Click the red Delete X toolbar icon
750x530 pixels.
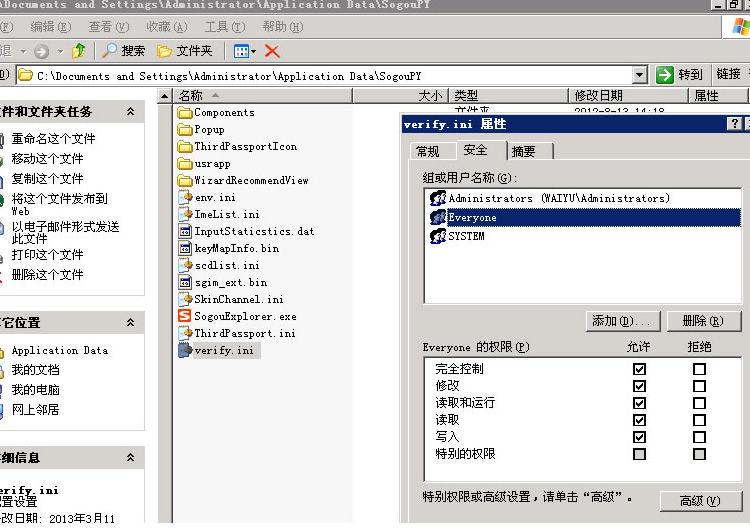pyautogui.click(x=272, y=51)
